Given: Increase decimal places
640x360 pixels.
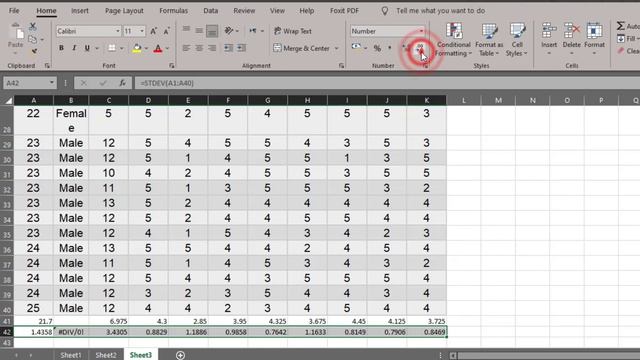Looking at the screenshot, I should [x=407, y=48].
